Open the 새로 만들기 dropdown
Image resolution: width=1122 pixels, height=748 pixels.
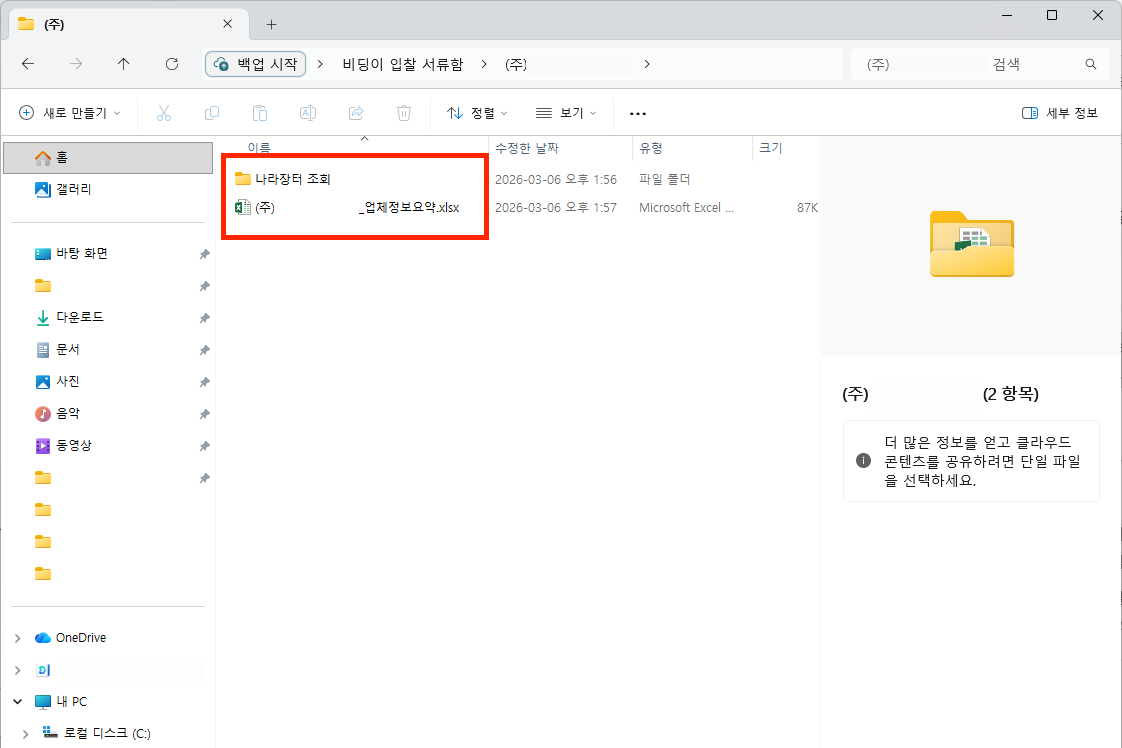pyautogui.click(x=70, y=113)
